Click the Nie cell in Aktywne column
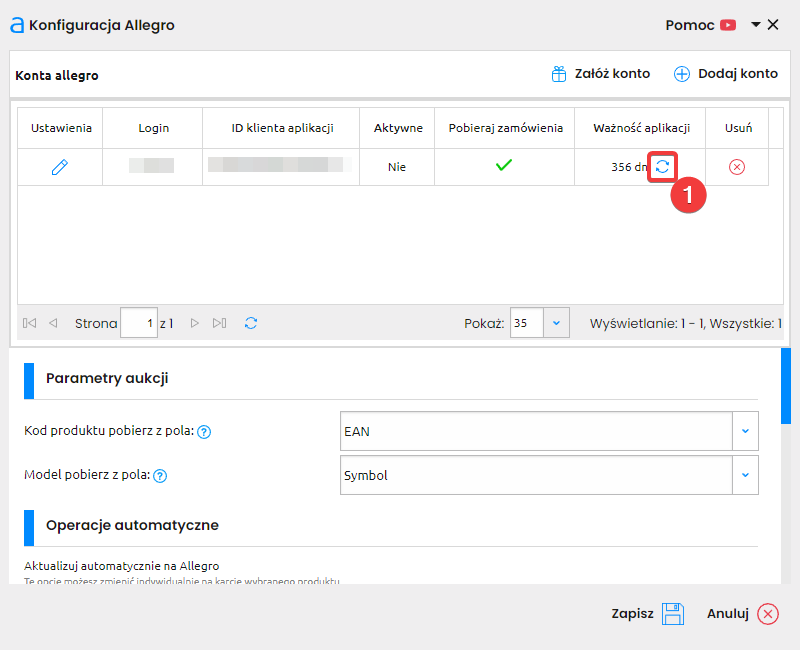 click(397, 167)
